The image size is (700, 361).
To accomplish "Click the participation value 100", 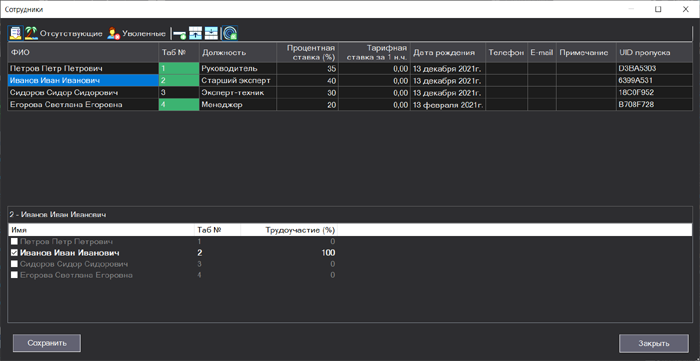I will tap(329, 253).
